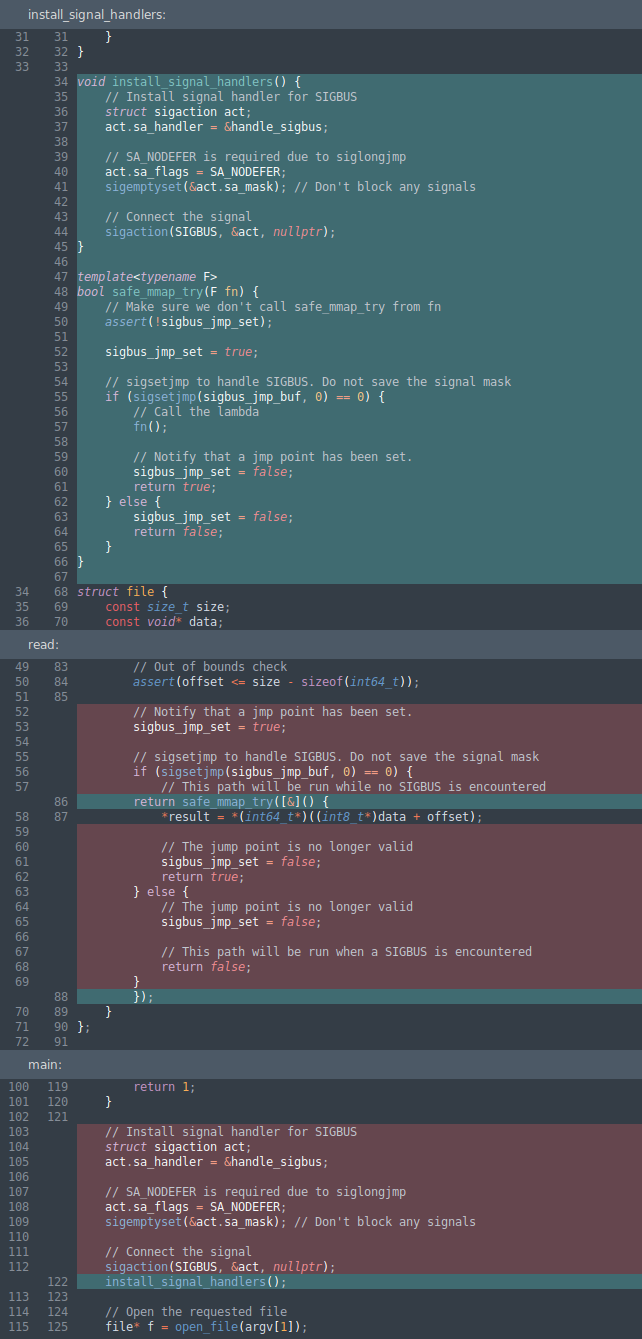Click the "// Open the requested file" comment
The width and height of the screenshot is (642, 1339).
coord(196,1312)
